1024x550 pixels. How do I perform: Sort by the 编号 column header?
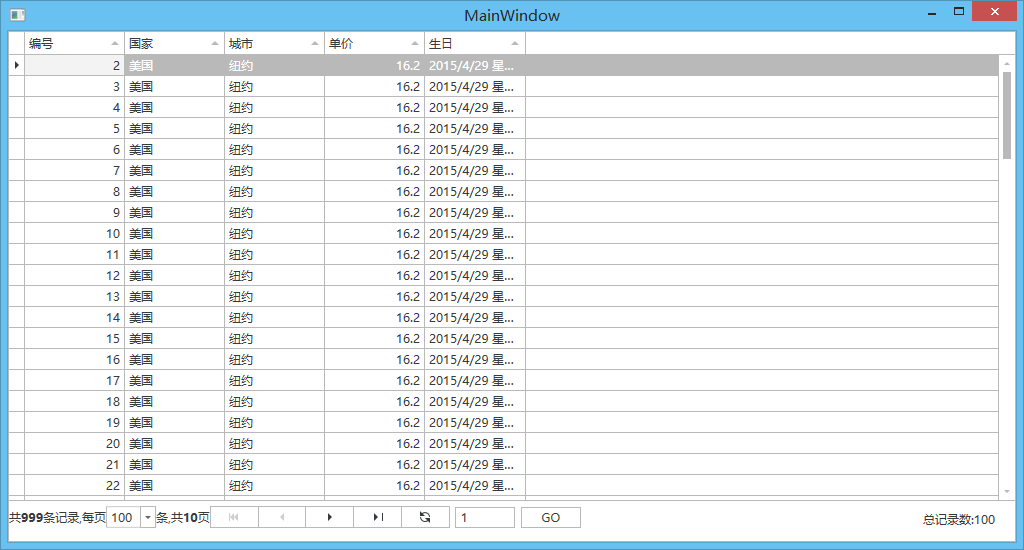point(74,44)
